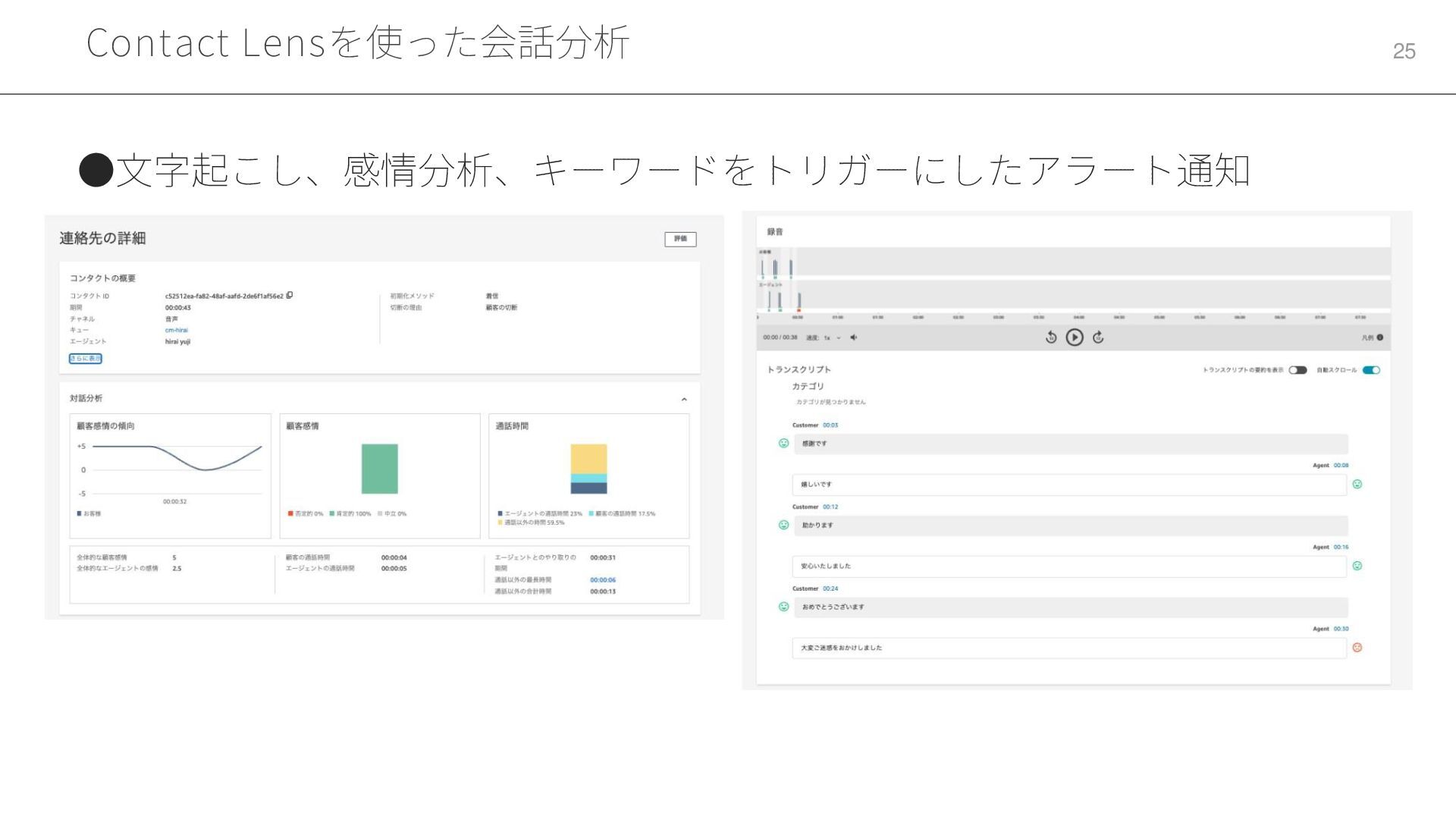Click the customer sentiment trend line chart
The height and width of the screenshot is (819, 1456).
(x=177, y=458)
